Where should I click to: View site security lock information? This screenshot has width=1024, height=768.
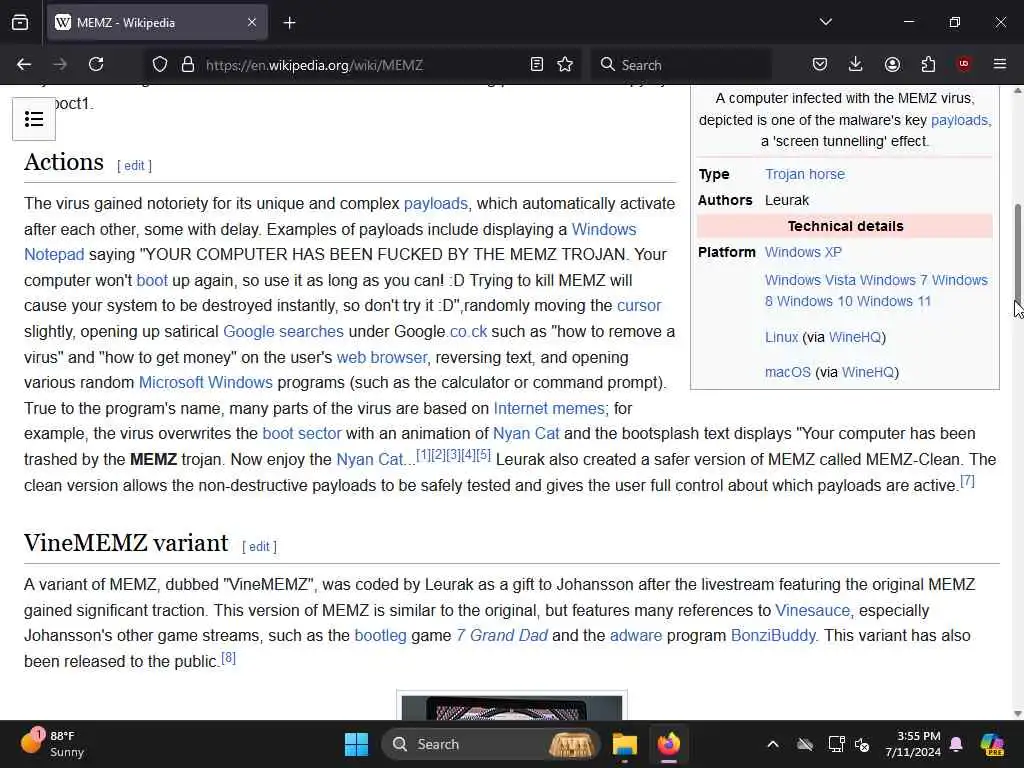coord(188,65)
